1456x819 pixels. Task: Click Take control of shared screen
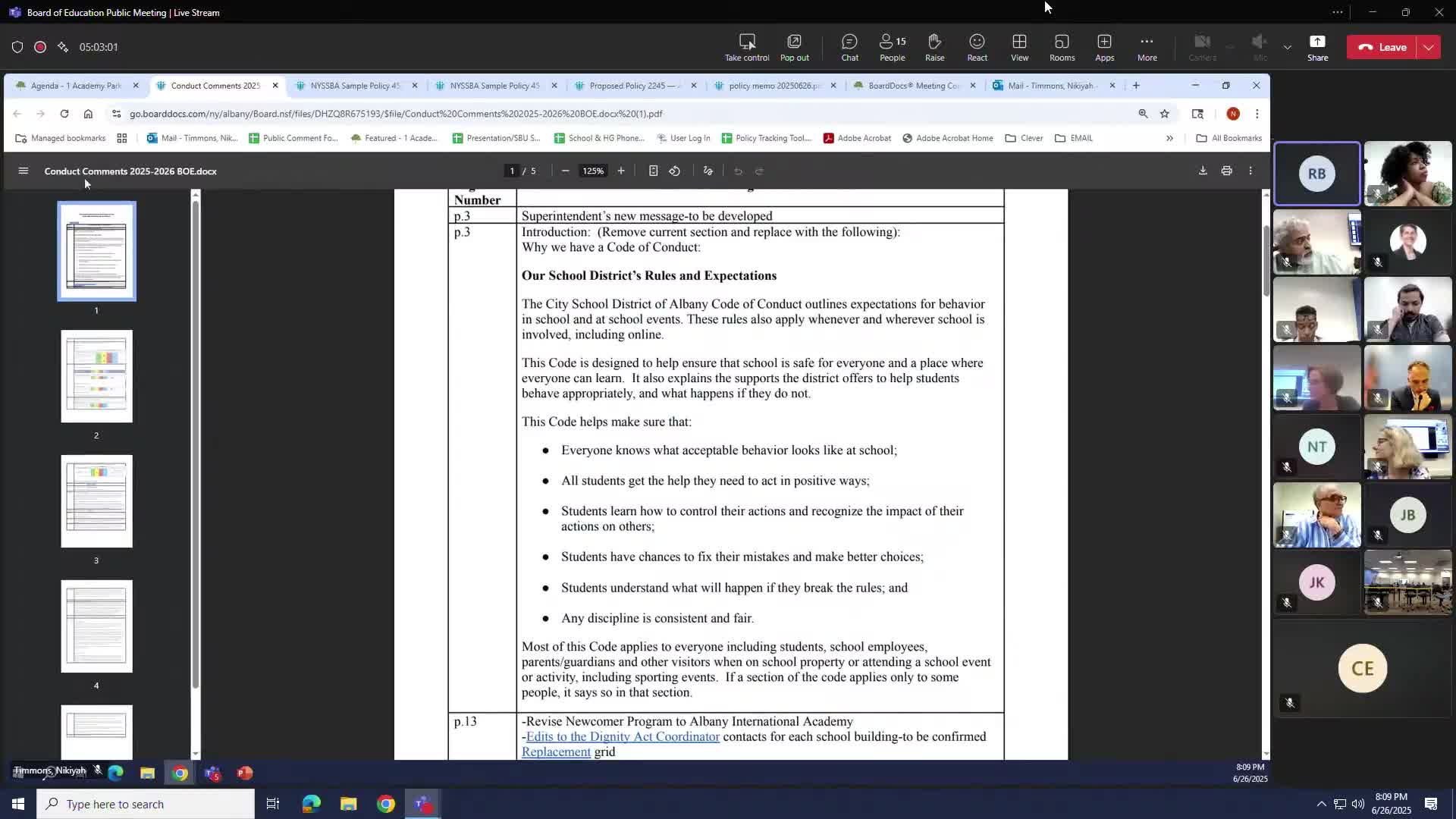coord(747,47)
